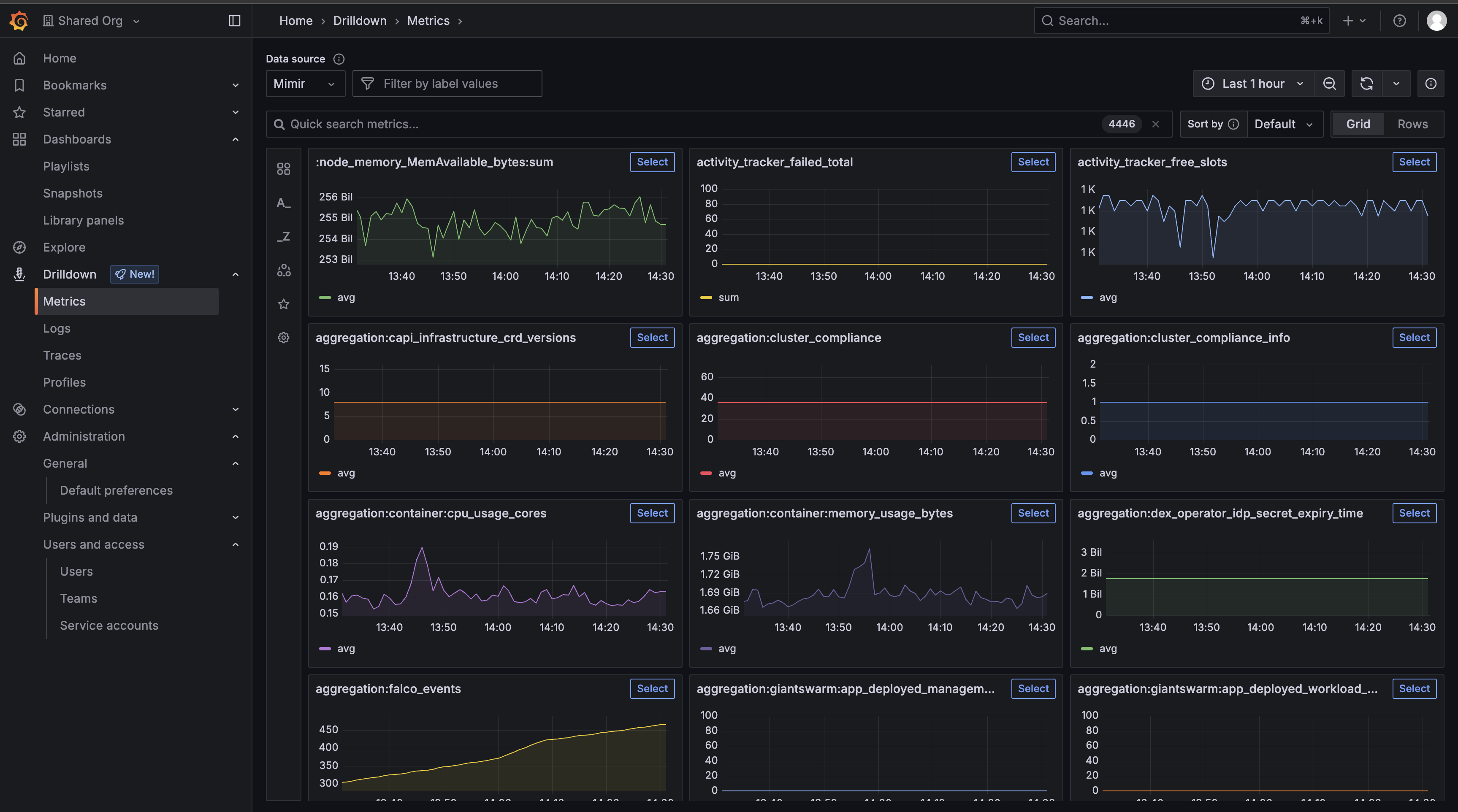The width and height of the screenshot is (1458, 812).
Task: Switch to the Logs drilldown page
Action: 56,328
